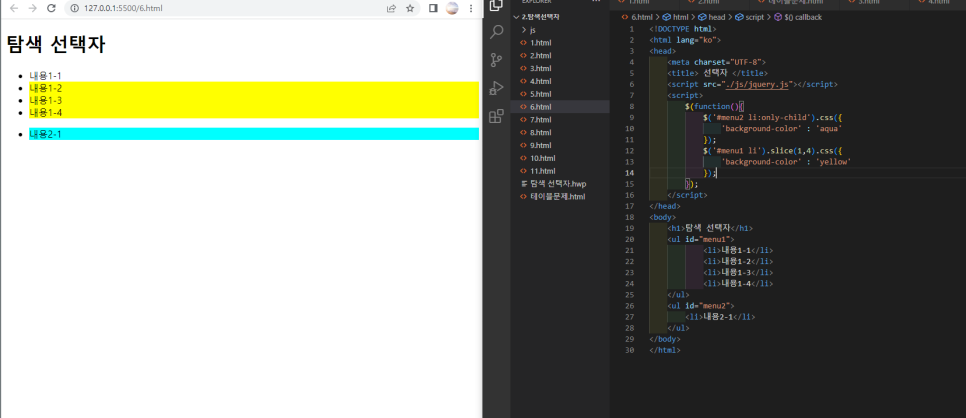Open Run and Debug view
Image resolution: width=966 pixels, height=418 pixels.
pos(496,88)
